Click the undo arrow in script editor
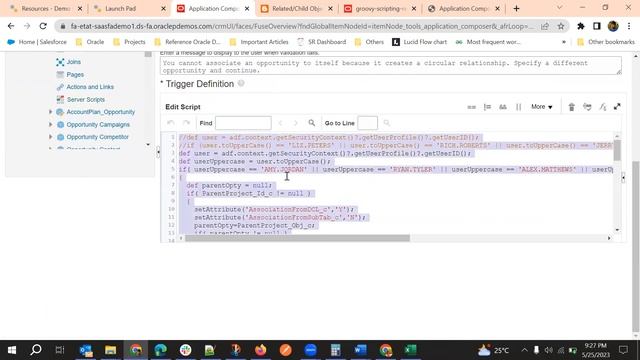This screenshot has height=360, width=640. click(171, 123)
